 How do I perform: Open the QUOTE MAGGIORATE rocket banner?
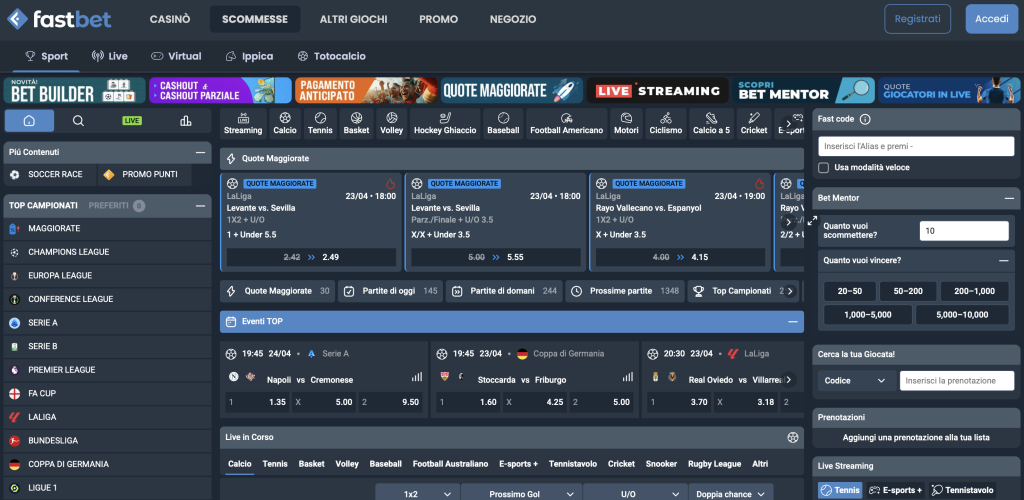coord(512,91)
